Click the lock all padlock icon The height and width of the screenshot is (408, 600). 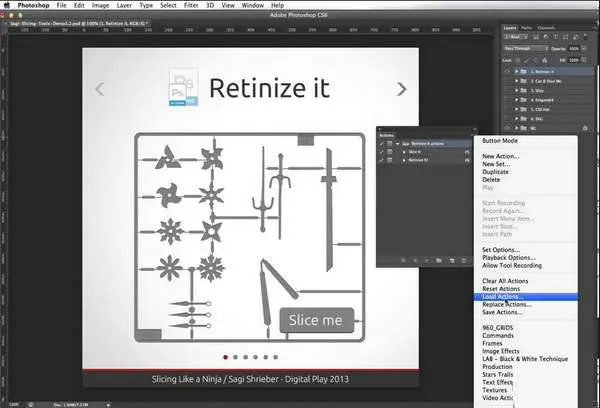(x=545, y=60)
